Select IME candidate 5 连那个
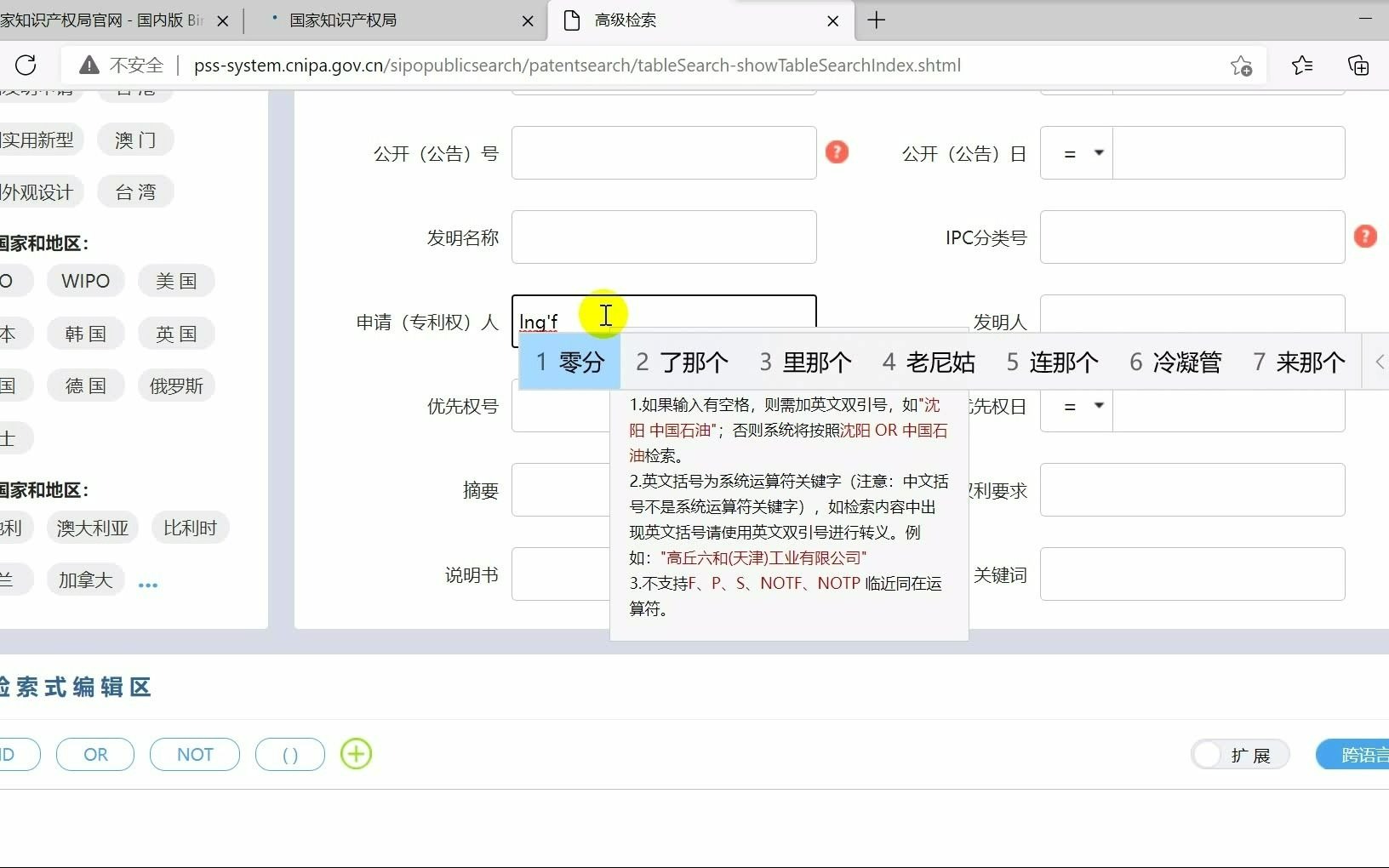This screenshot has height=868, width=1389. 1052,363
